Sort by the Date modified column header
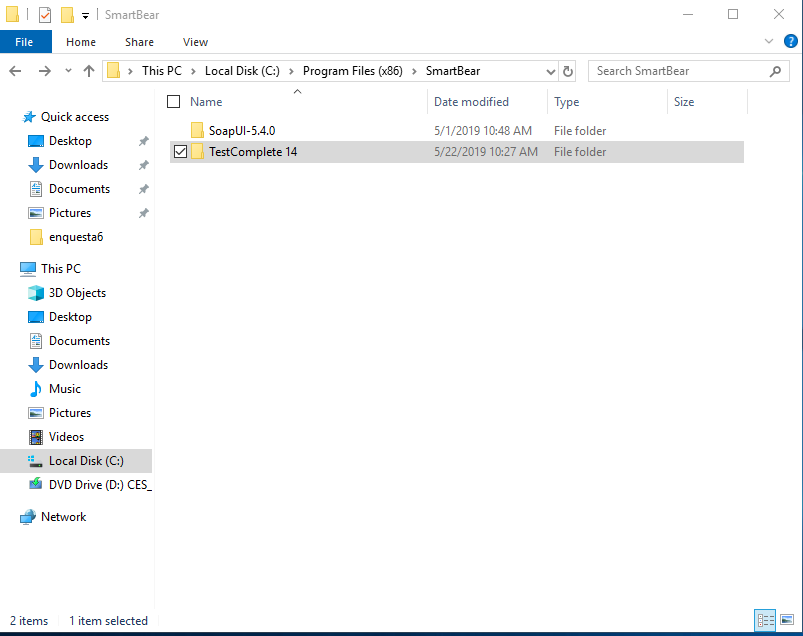Image resolution: width=803 pixels, height=636 pixels. (x=471, y=102)
